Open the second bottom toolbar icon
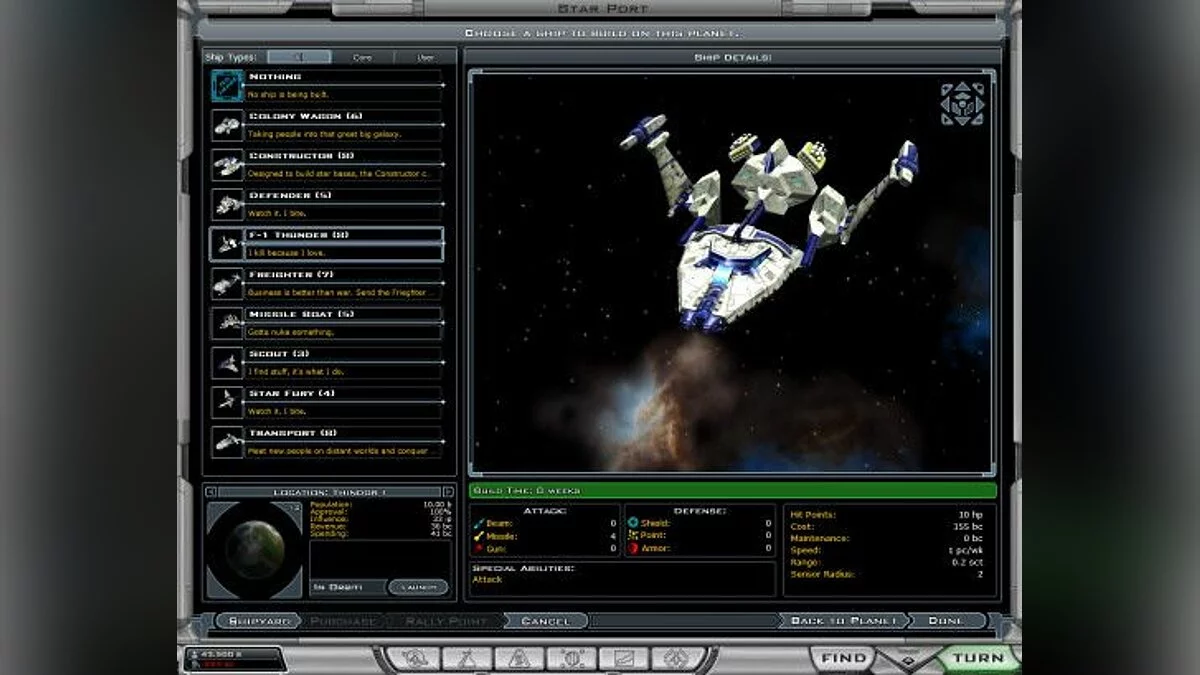This screenshot has width=1200, height=675. (x=466, y=658)
